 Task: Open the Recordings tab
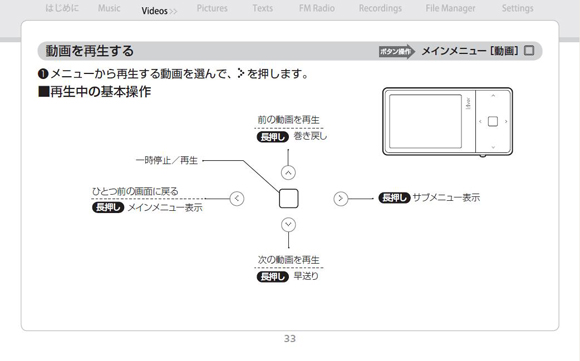coord(380,8)
